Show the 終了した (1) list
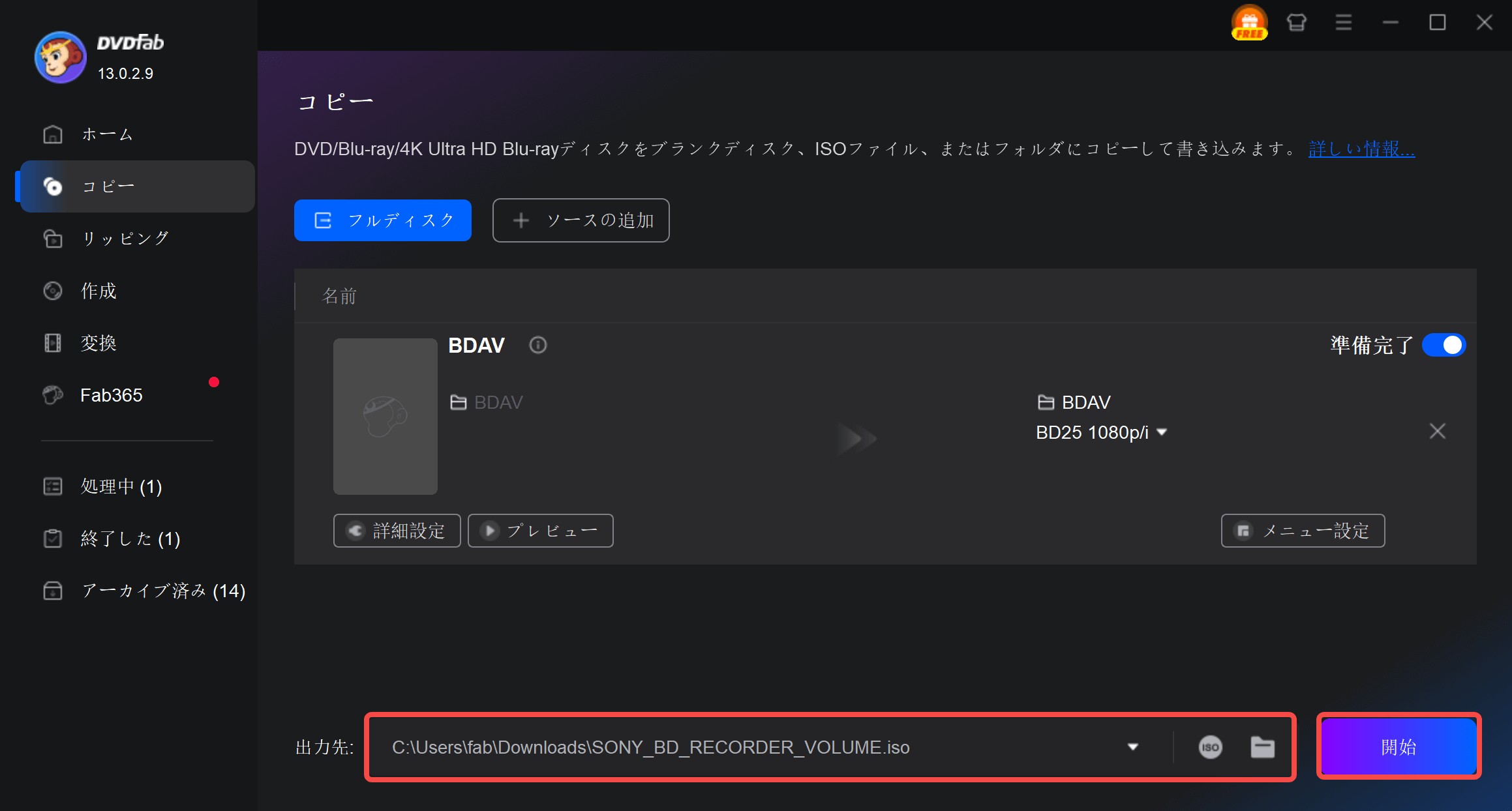This screenshot has width=1512, height=811. click(x=137, y=538)
